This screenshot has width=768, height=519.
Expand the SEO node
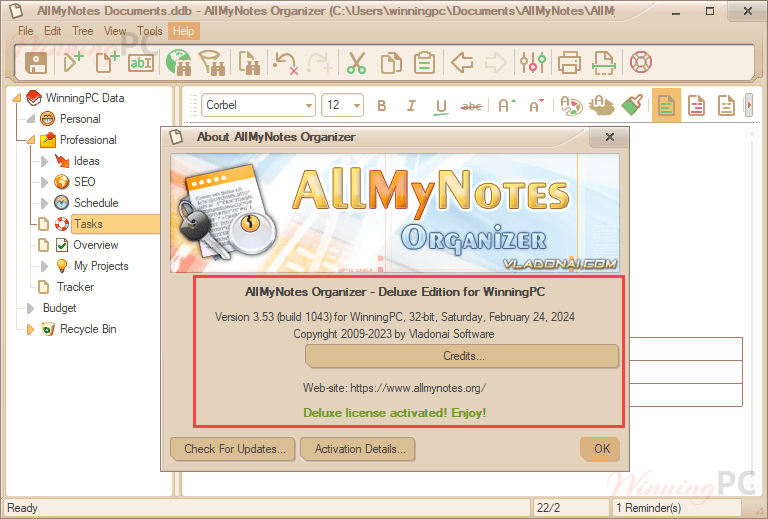point(45,182)
